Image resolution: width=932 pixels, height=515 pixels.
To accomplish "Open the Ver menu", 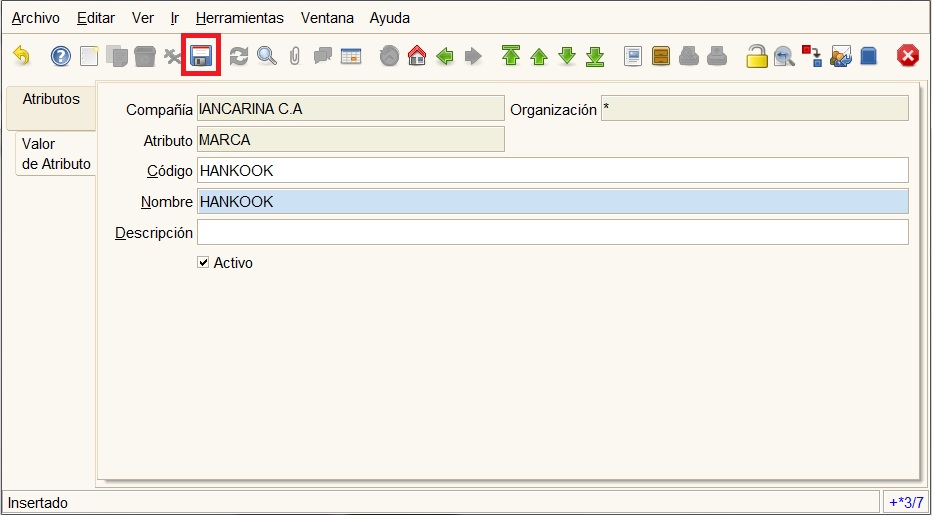I will click(143, 18).
